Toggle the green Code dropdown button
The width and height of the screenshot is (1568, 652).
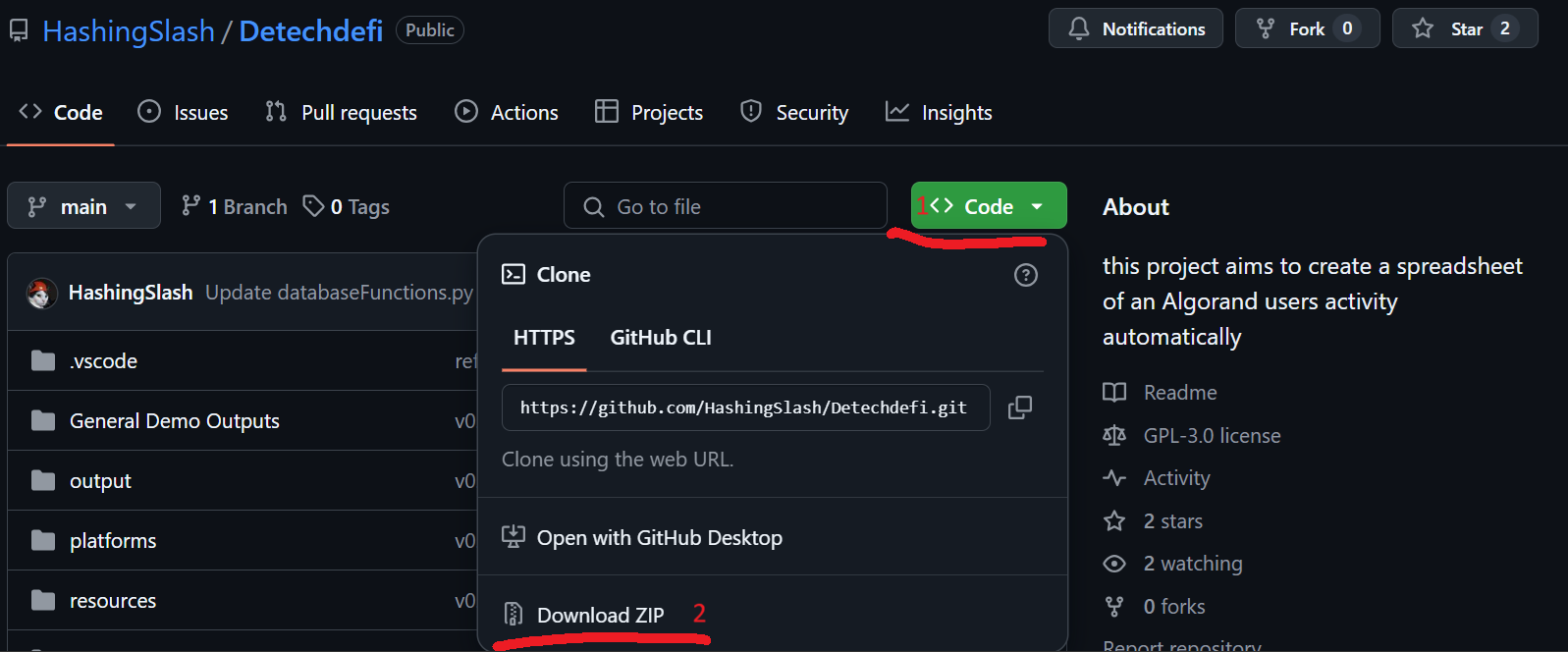pyautogui.click(x=988, y=206)
